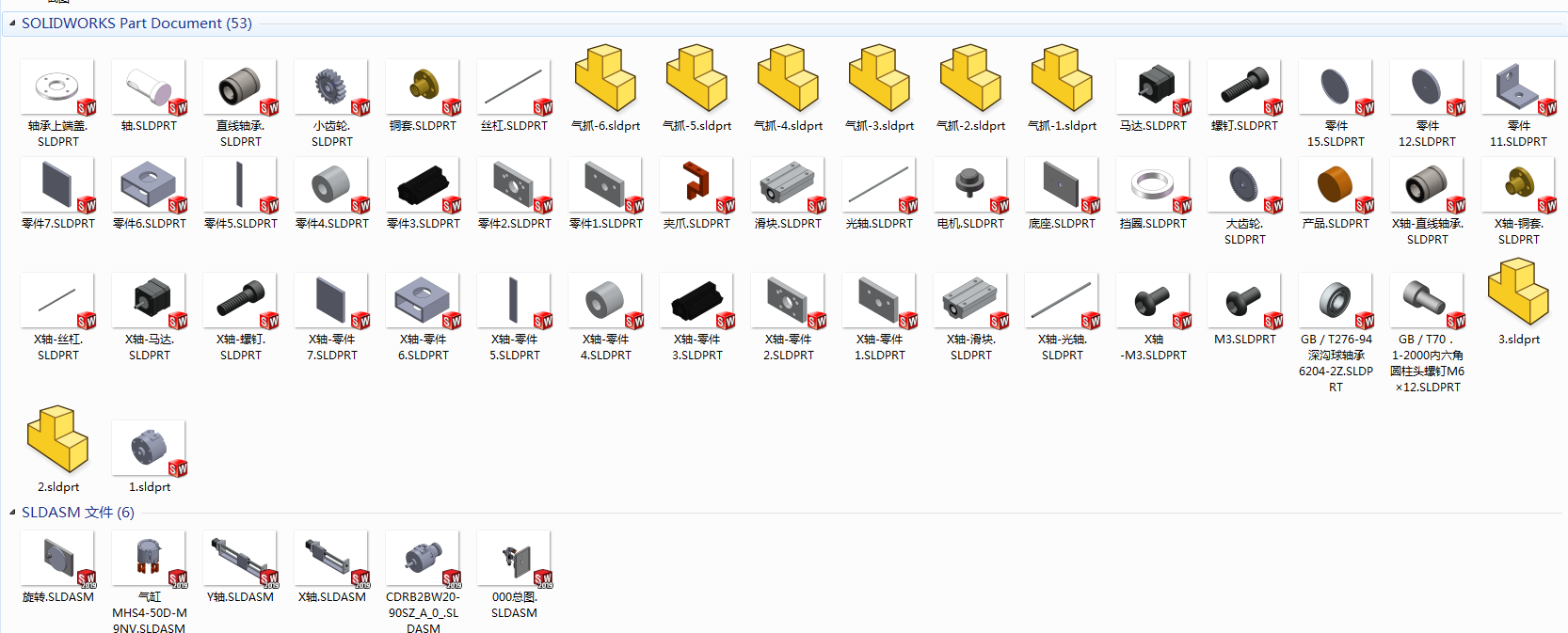Select the 小齿轮.SLDPRT gear icon
The width and height of the screenshot is (1568, 633).
[x=332, y=87]
